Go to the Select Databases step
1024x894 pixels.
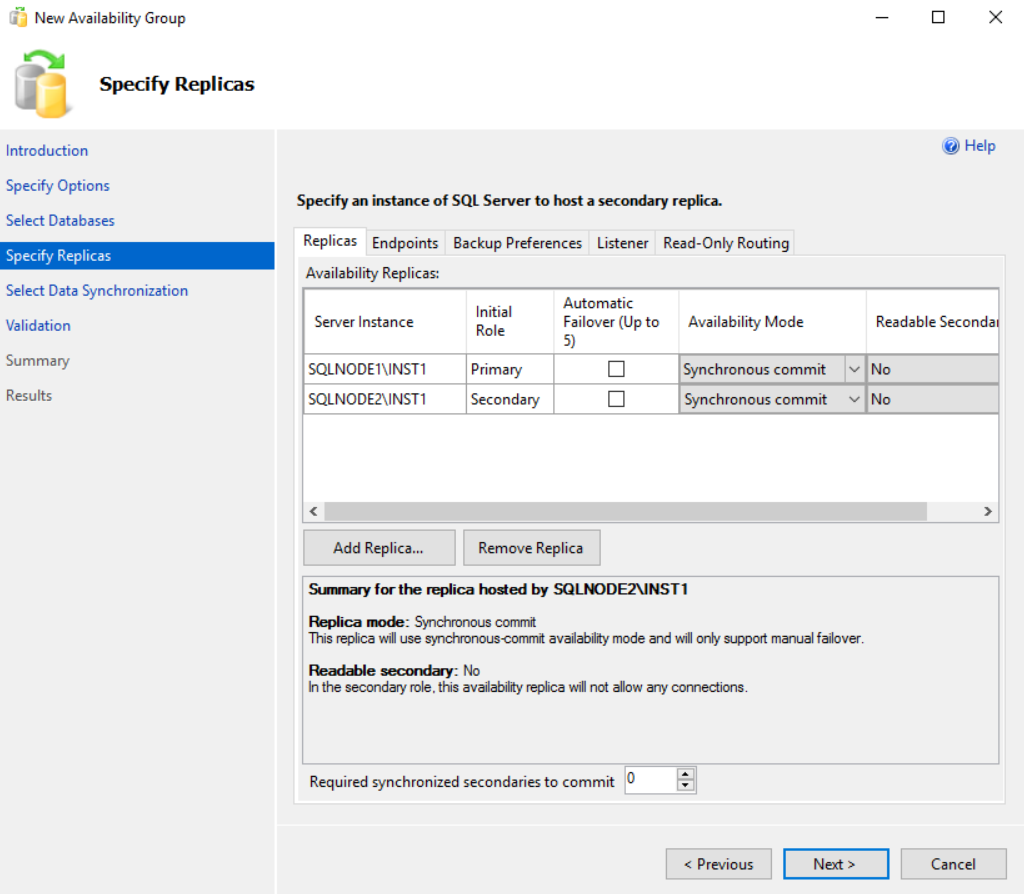(60, 220)
